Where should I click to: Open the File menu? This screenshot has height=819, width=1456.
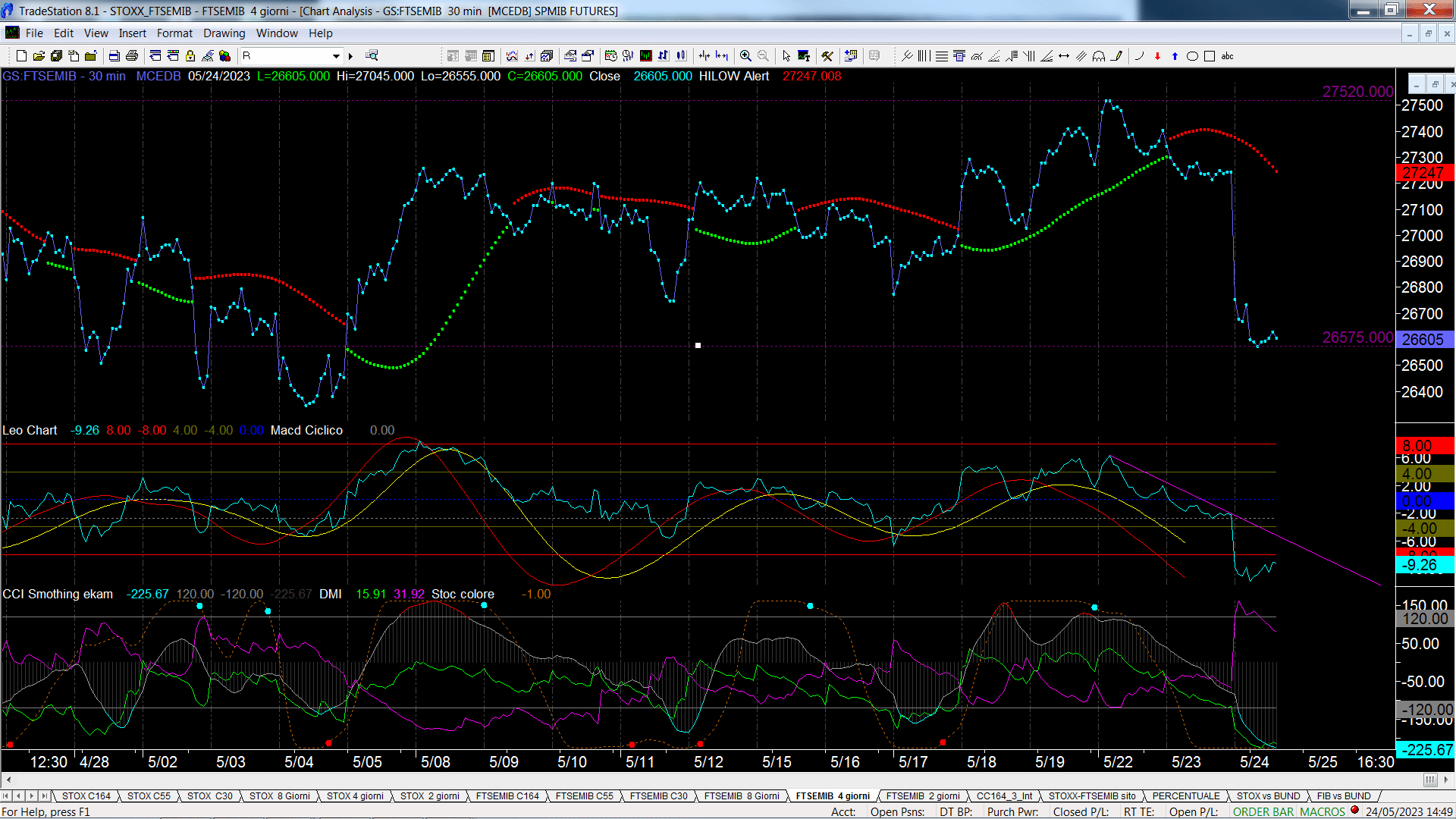pos(34,33)
